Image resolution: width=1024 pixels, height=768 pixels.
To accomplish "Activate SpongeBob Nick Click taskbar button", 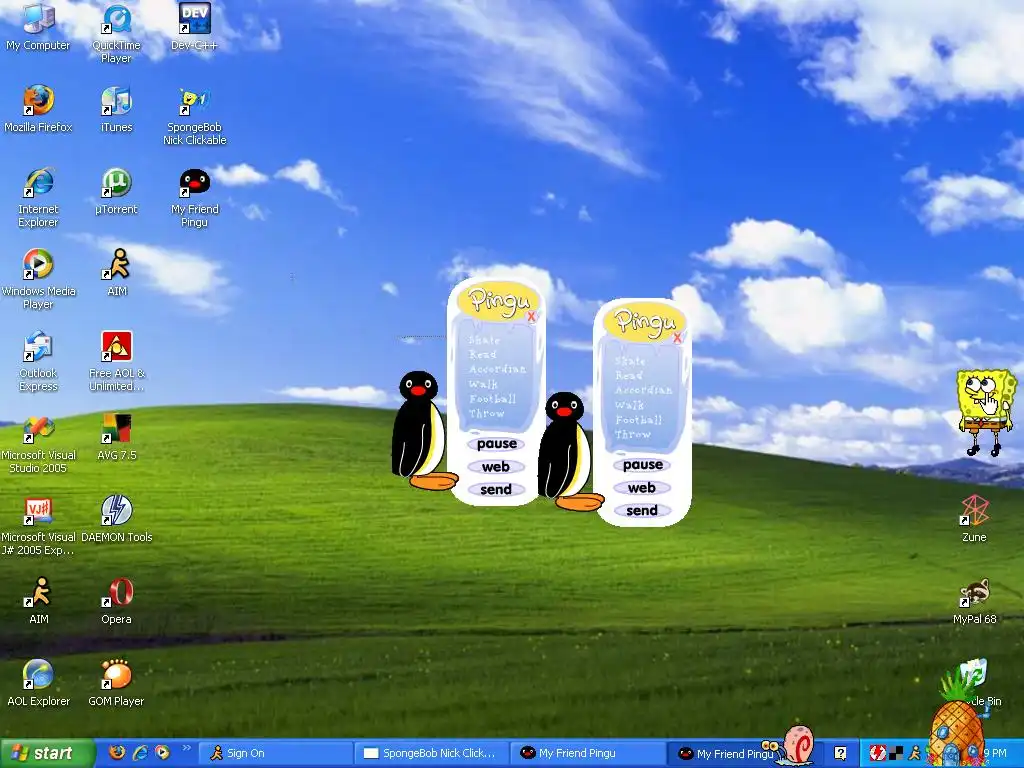I will point(432,754).
